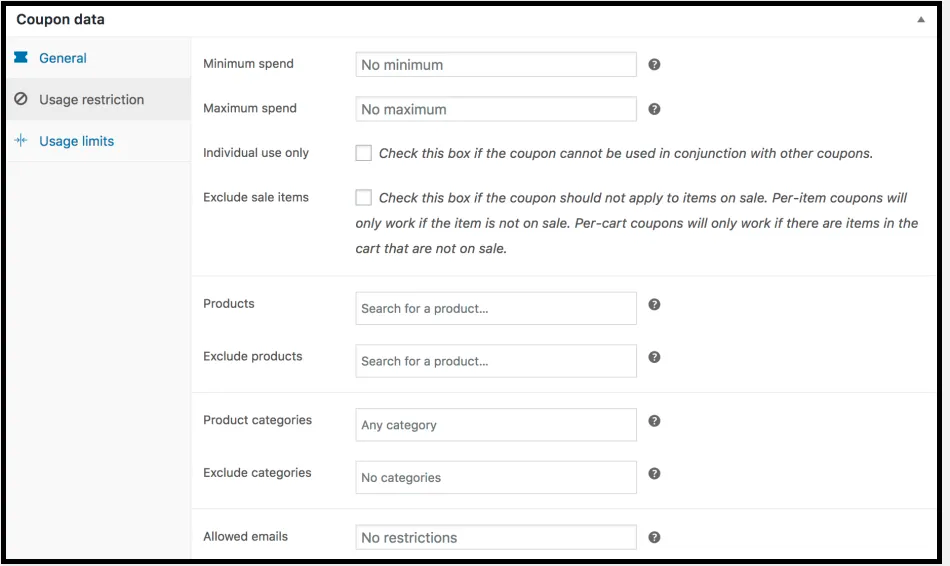Click the ticket icon for General

tap(21, 58)
